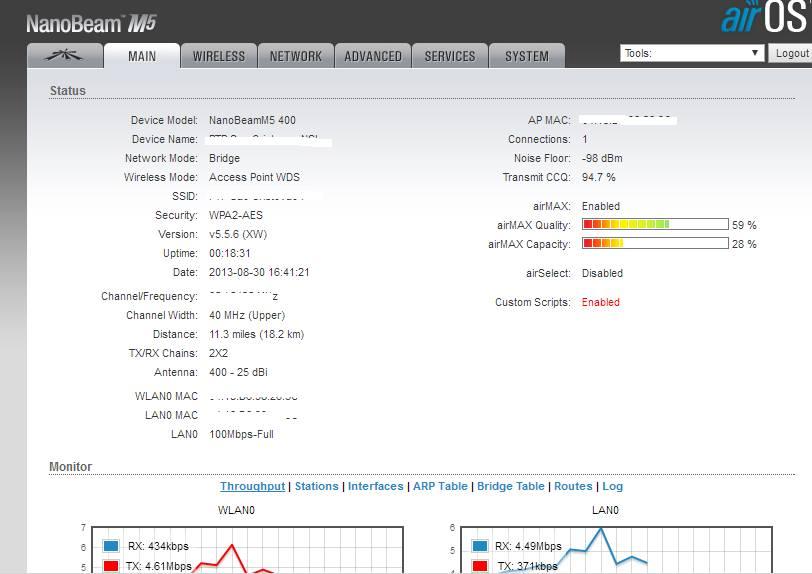This screenshot has height=574, width=812.
Task: Click the Wireless Mode value Access Point WDS
Action: click(254, 177)
